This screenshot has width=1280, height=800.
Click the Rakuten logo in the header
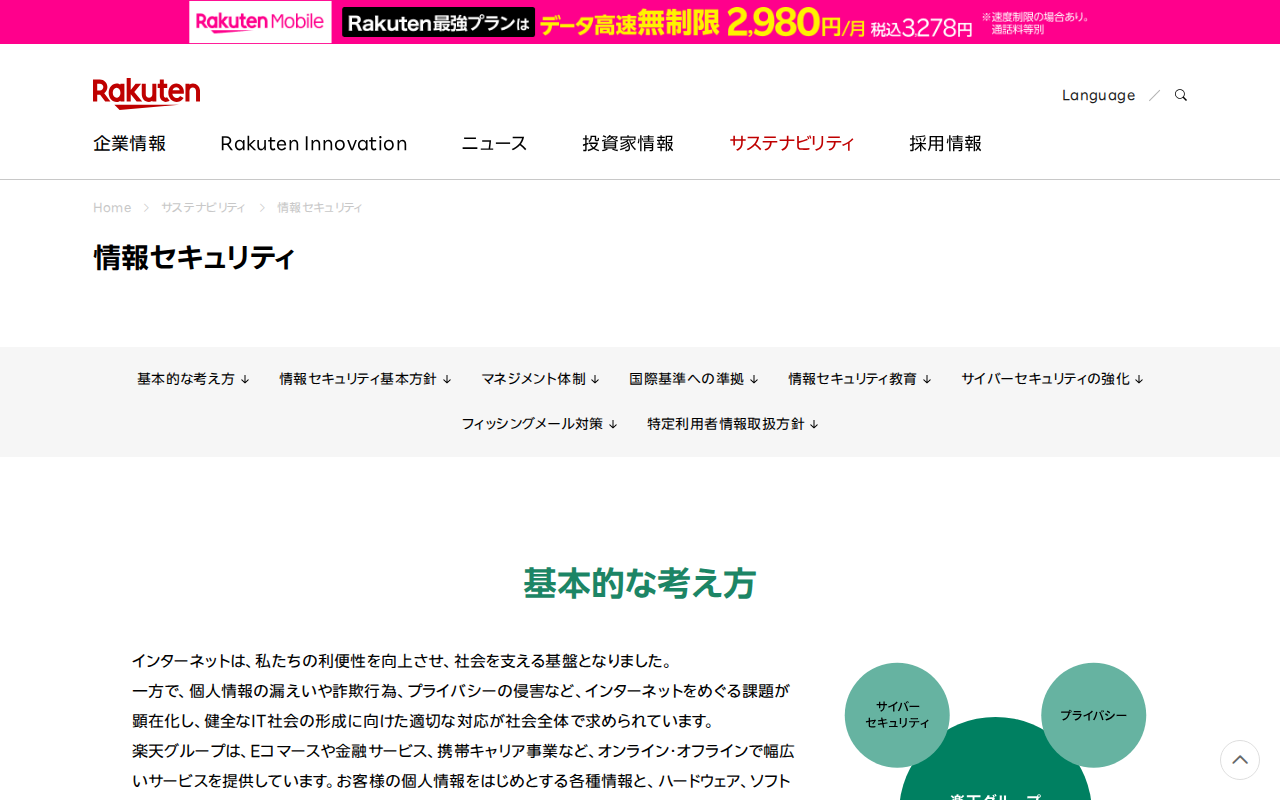pos(146,91)
